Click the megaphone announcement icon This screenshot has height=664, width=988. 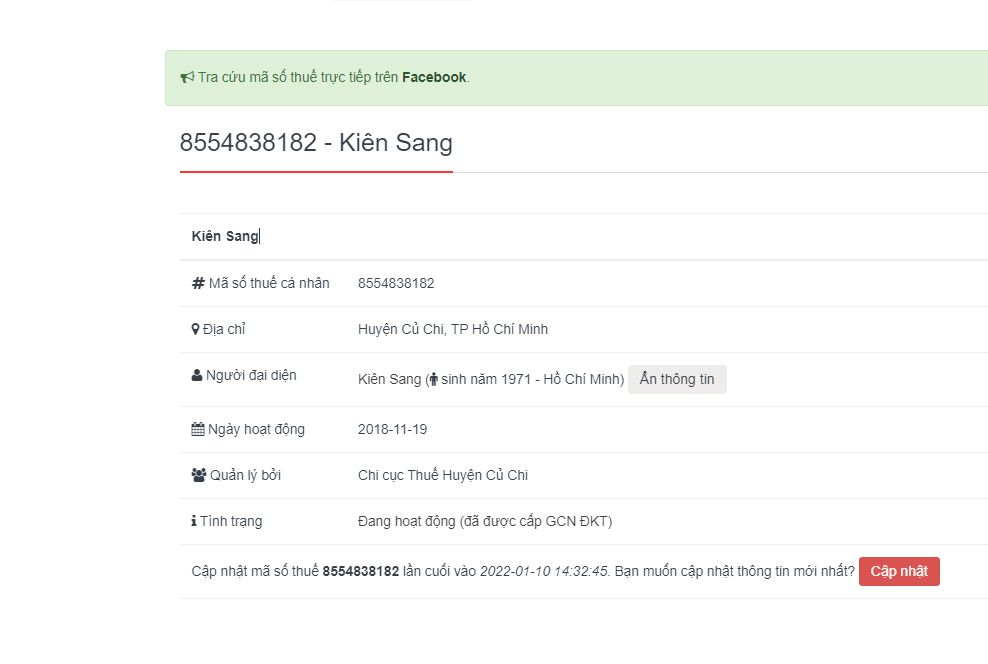click(187, 77)
